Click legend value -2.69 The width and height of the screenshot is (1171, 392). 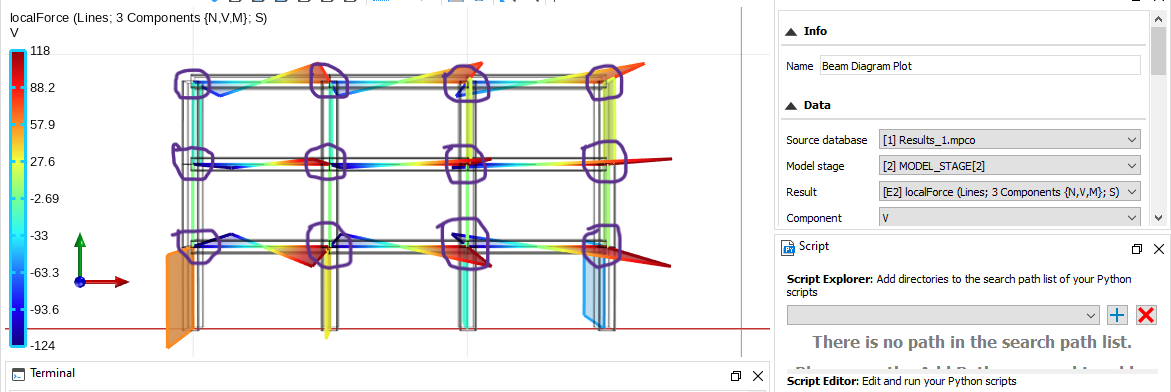pyautogui.click(x=44, y=199)
